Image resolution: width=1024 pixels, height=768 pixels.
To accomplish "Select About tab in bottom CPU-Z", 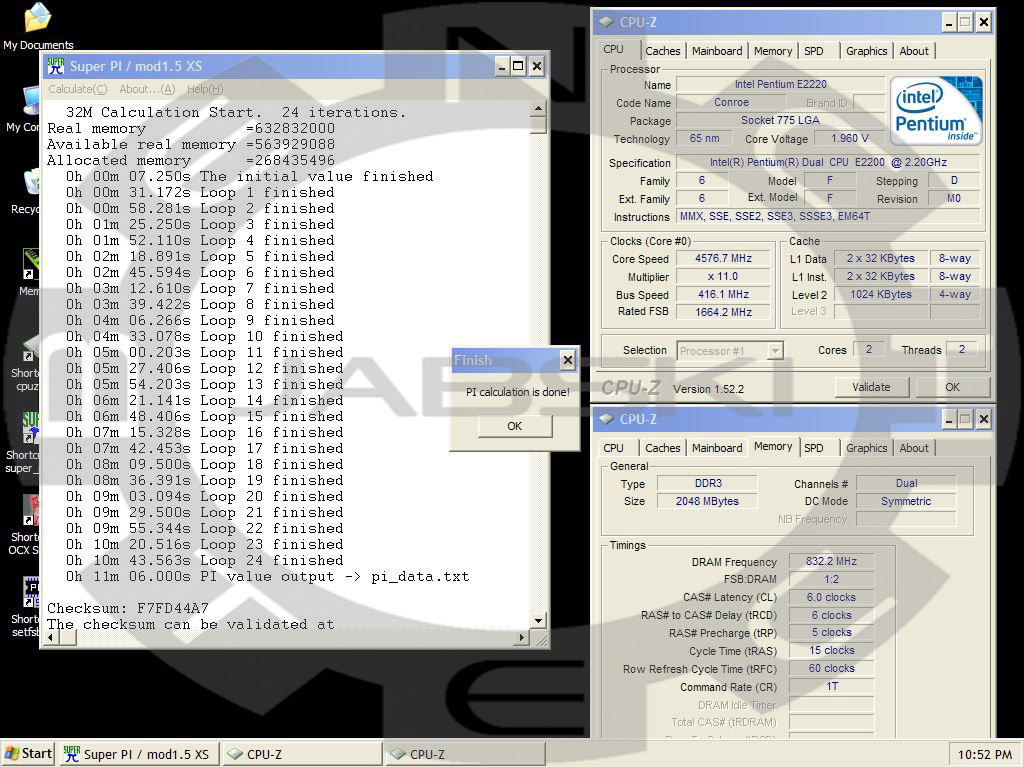I will (x=914, y=448).
